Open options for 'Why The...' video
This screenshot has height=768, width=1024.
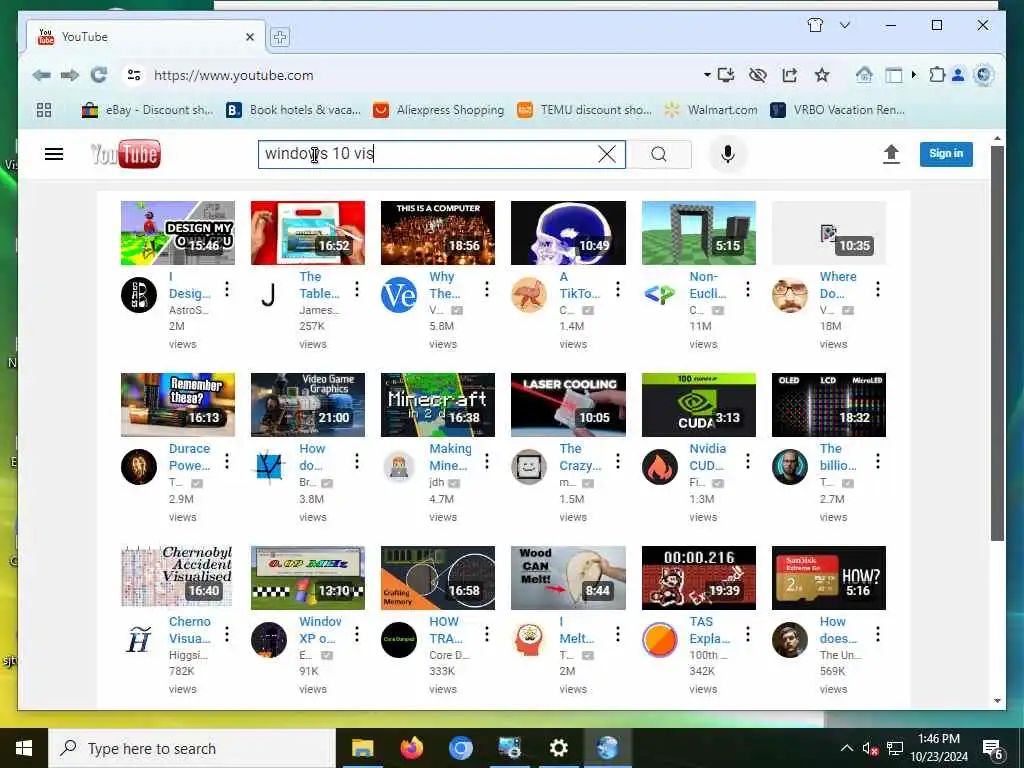point(487,289)
